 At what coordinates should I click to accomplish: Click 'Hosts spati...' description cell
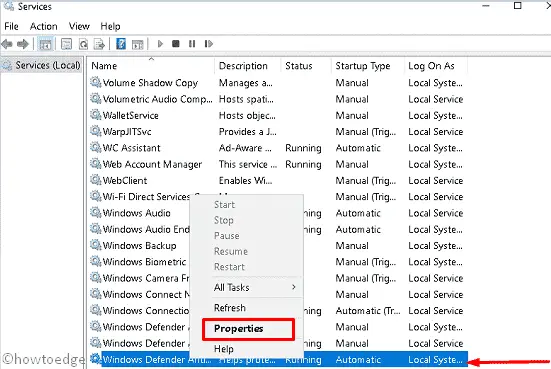(x=246, y=99)
